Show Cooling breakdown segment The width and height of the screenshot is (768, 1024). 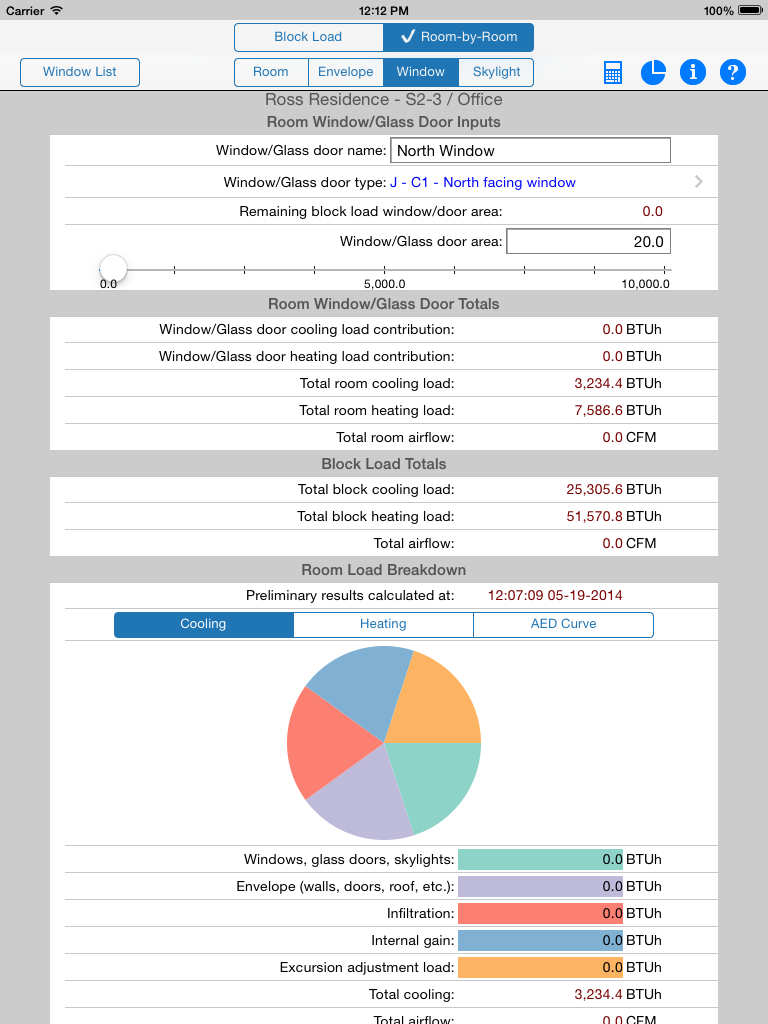pyautogui.click(x=204, y=624)
